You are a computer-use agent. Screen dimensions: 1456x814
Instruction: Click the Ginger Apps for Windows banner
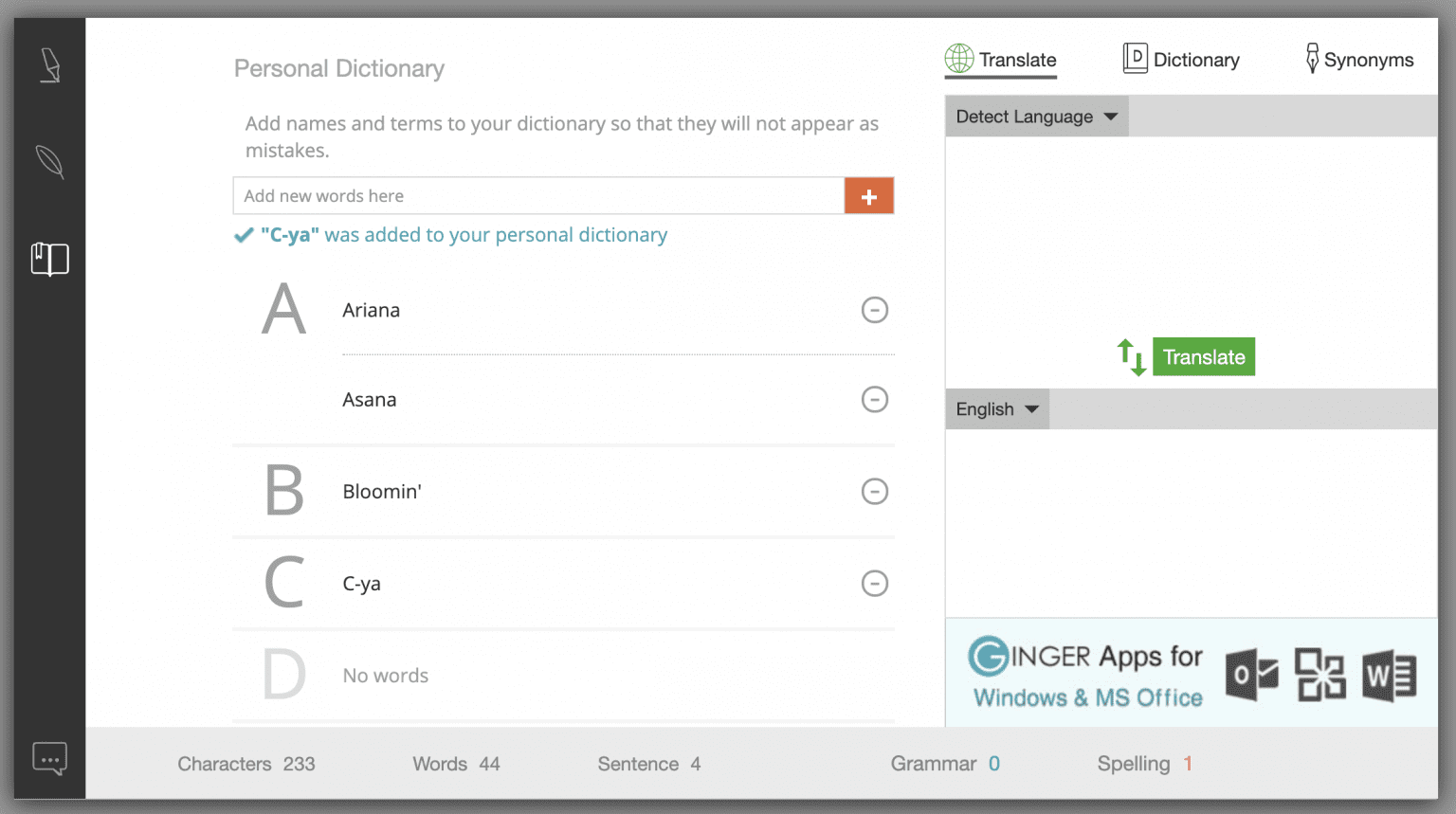coord(1191,674)
